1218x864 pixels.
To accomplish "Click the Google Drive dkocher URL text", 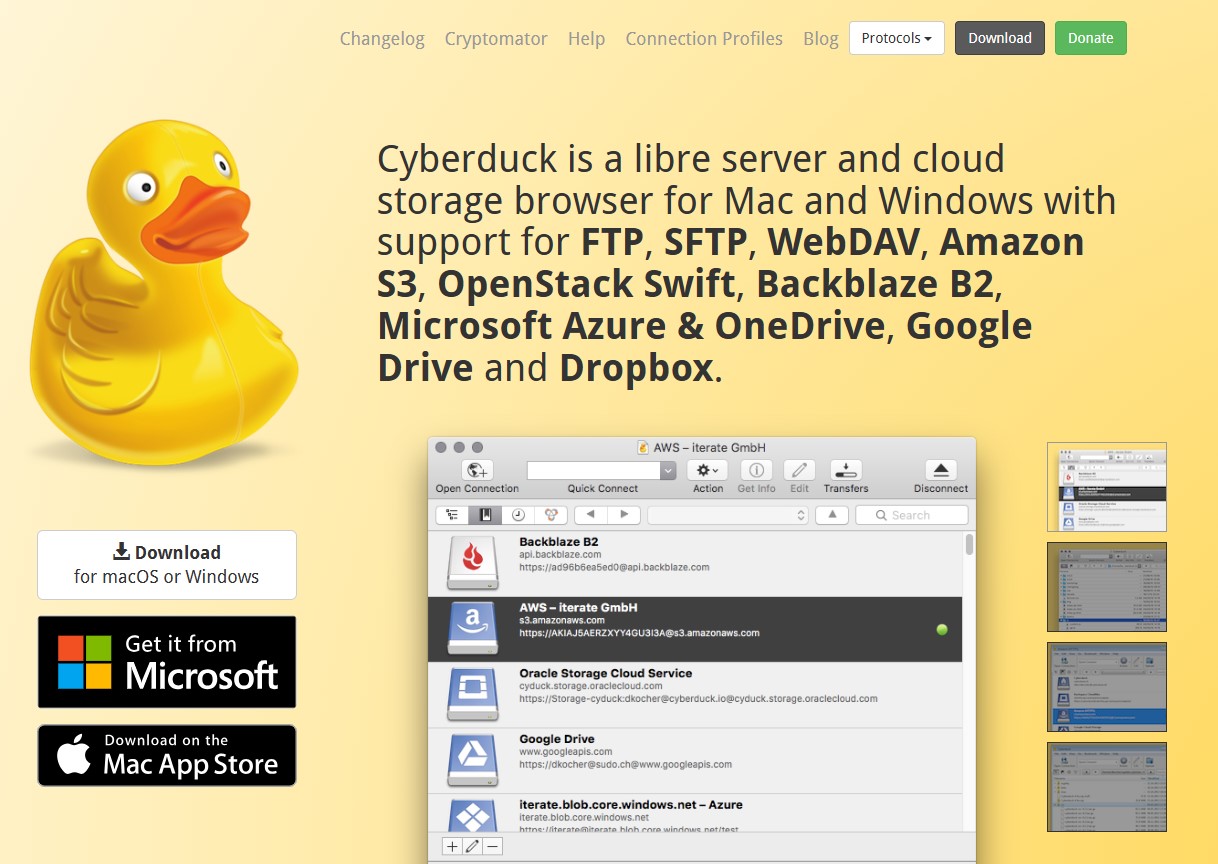I will tap(625, 764).
